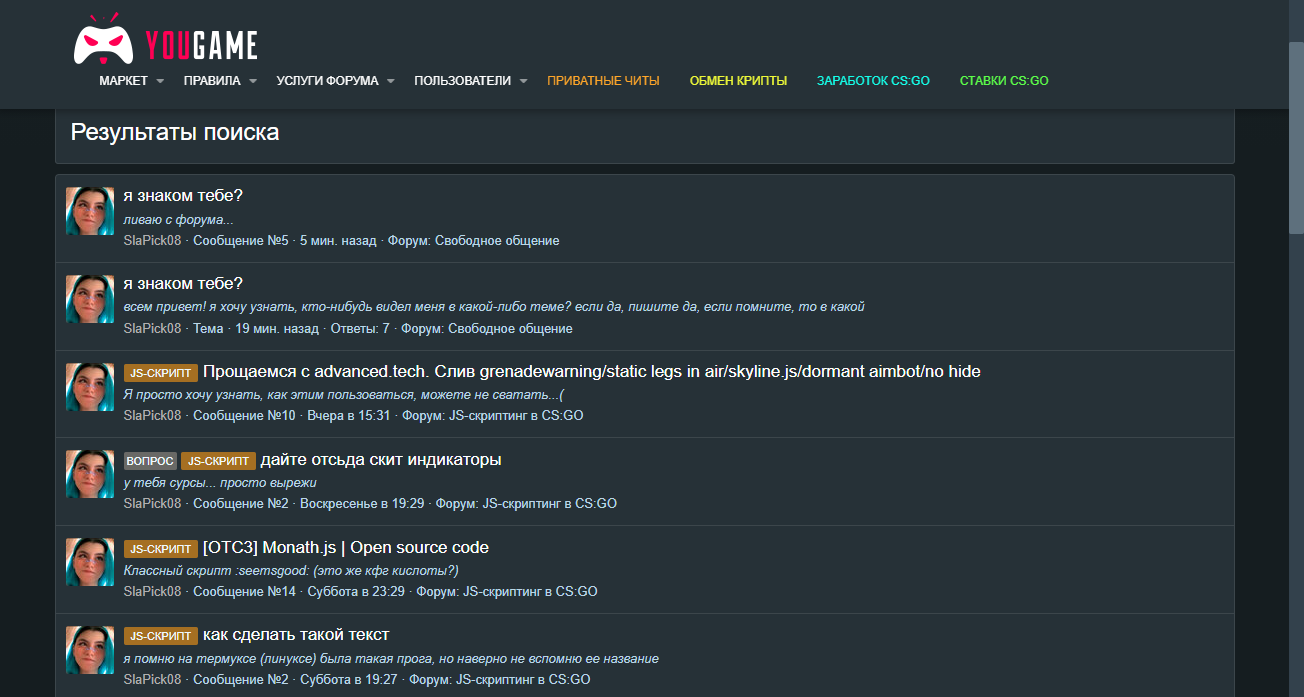Screen dimensions: 1304x697
Task: Open 'дайте отсьда скит индикаторы' thread
Action: [x=381, y=460]
